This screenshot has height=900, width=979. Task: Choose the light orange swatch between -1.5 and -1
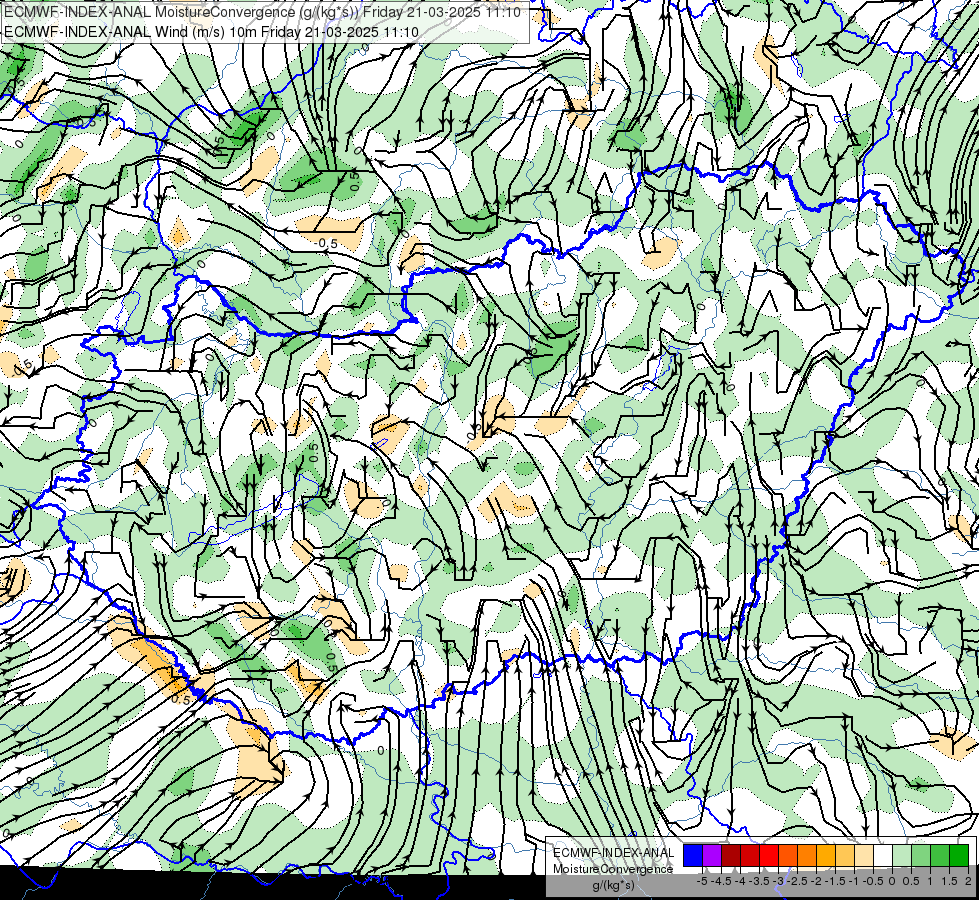pyautogui.click(x=845, y=856)
